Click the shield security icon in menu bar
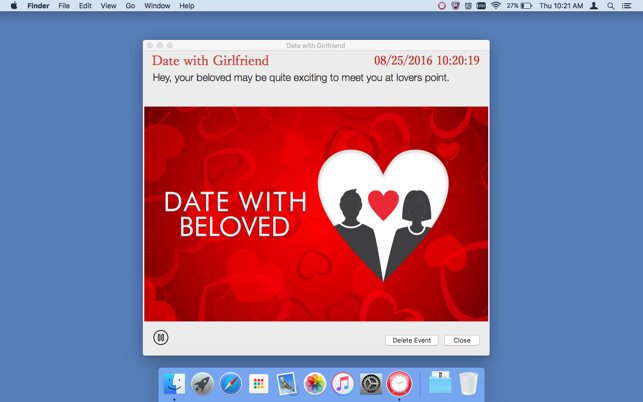Image resolution: width=643 pixels, height=402 pixels. [455, 6]
